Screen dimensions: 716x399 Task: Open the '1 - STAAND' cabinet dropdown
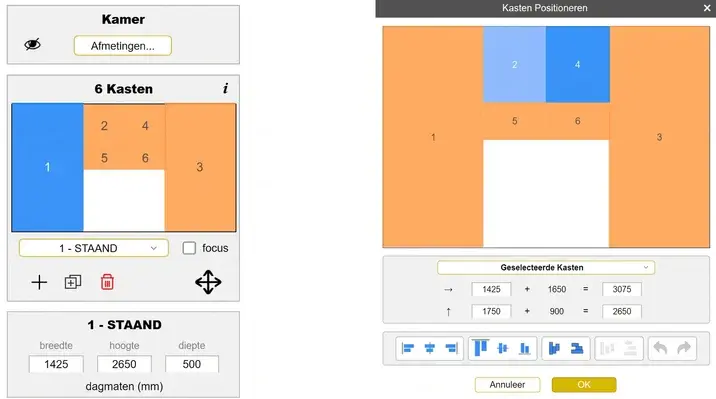(94, 248)
